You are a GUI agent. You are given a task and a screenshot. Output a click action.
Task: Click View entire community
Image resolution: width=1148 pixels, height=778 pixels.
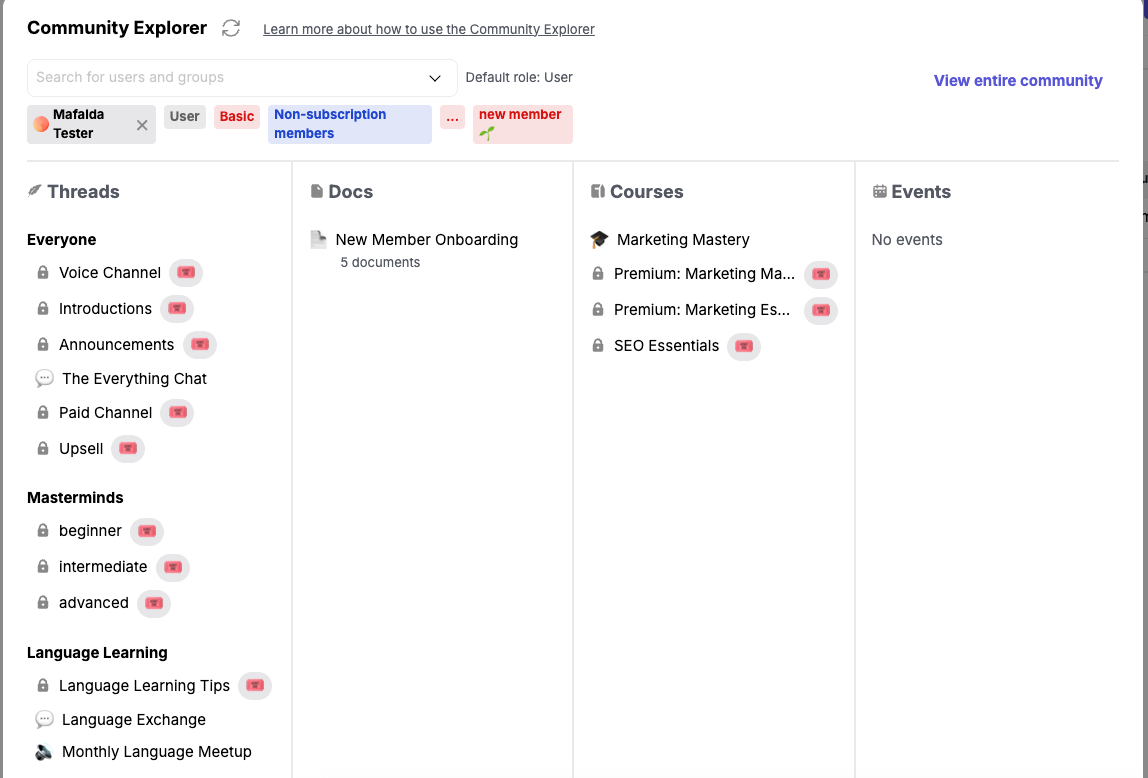tap(1017, 81)
